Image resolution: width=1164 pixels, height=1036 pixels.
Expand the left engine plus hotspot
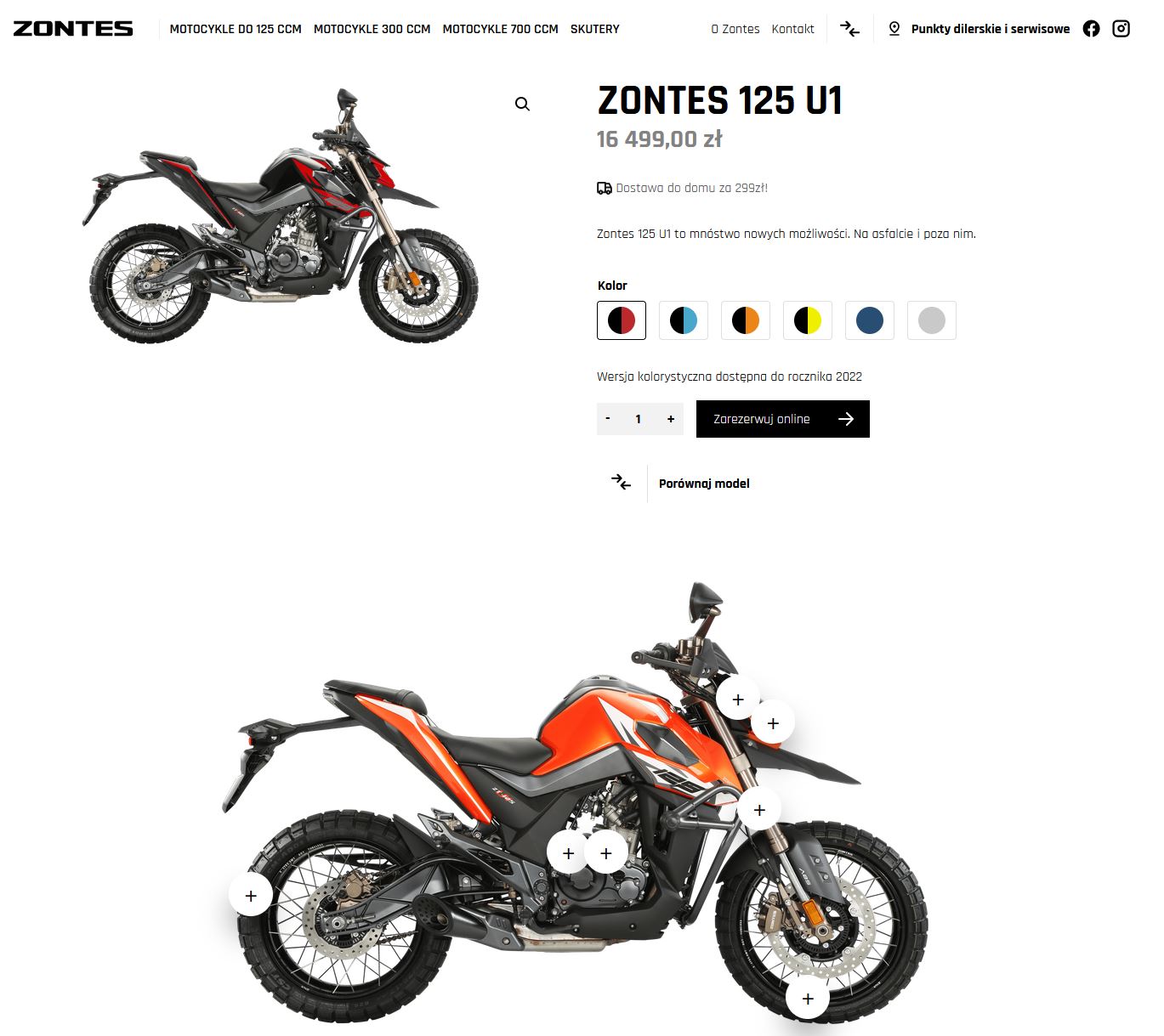(x=568, y=852)
